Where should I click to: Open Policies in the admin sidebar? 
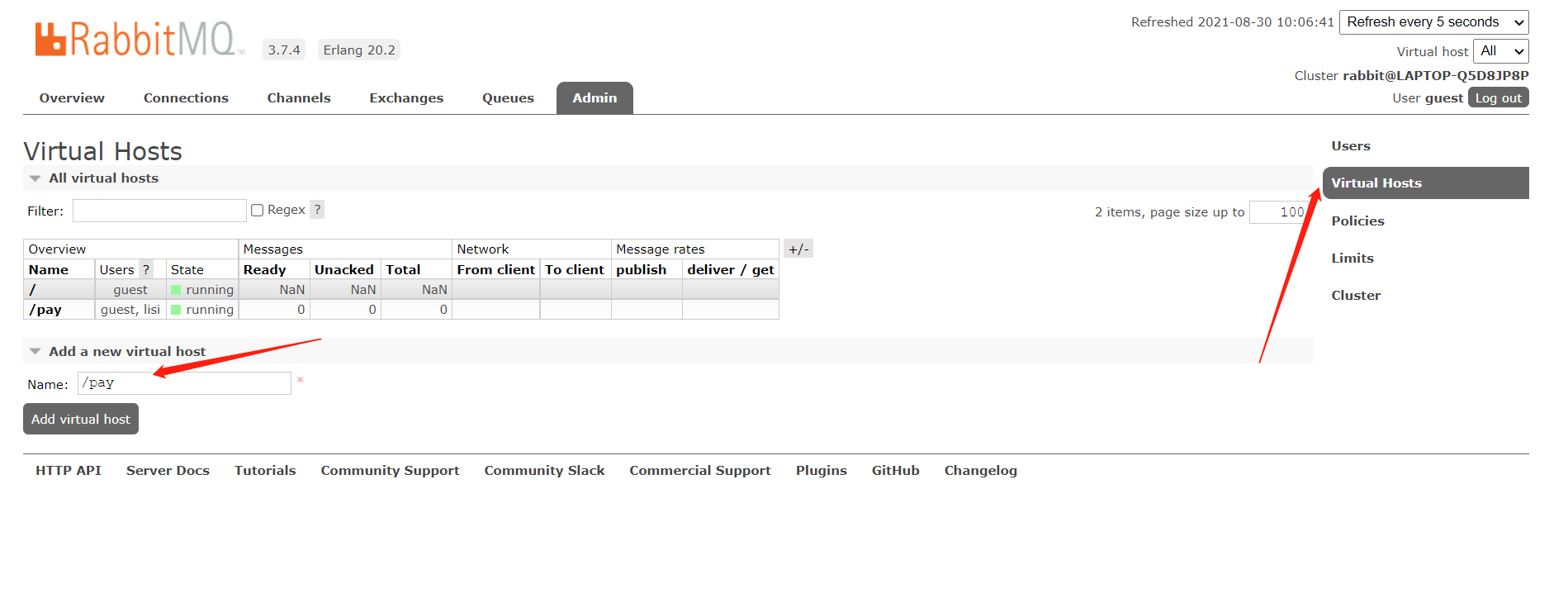click(x=1357, y=221)
